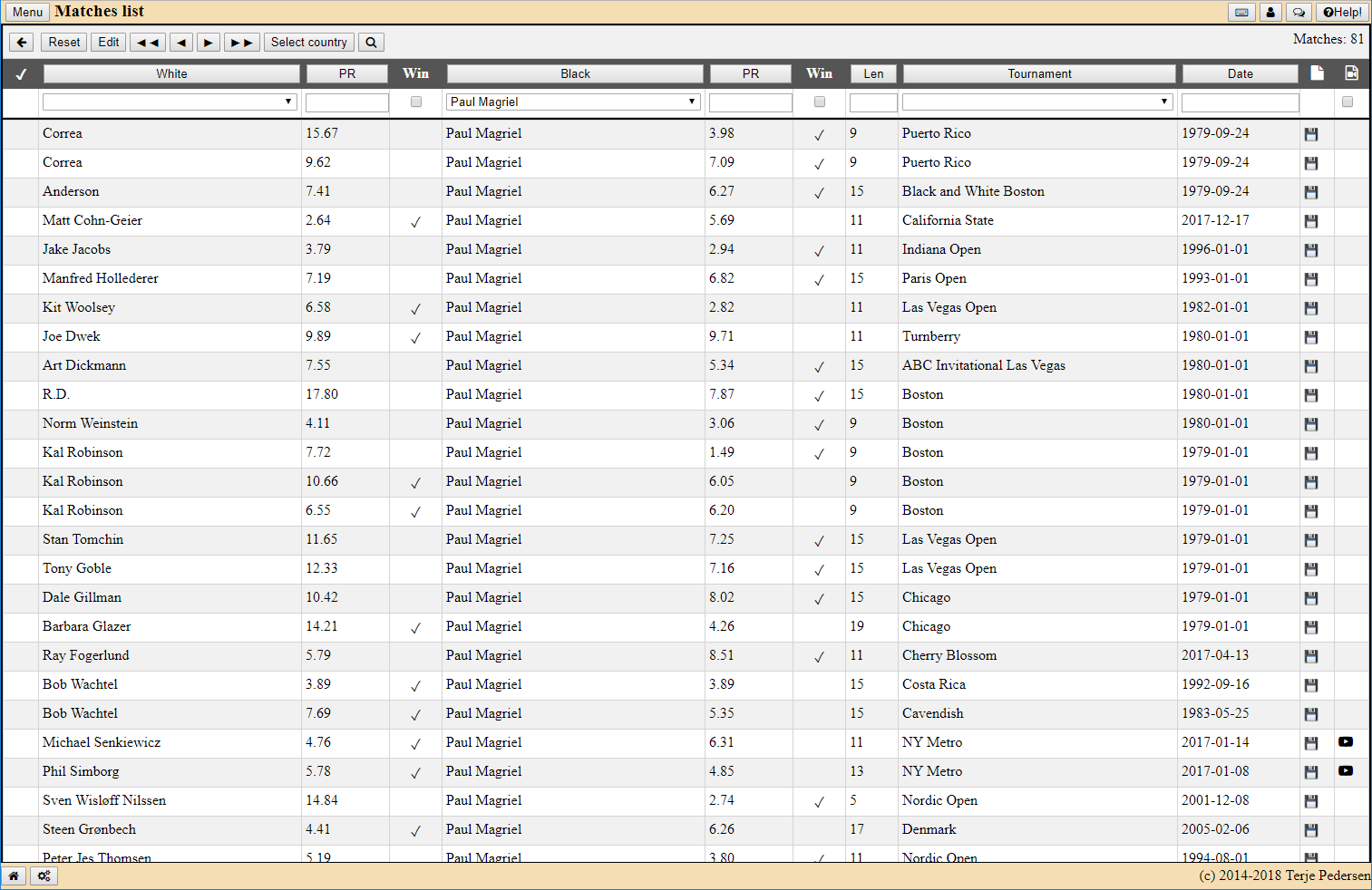
Task: Open the Black player dropdown showing Paul Magriel
Action: [x=573, y=102]
